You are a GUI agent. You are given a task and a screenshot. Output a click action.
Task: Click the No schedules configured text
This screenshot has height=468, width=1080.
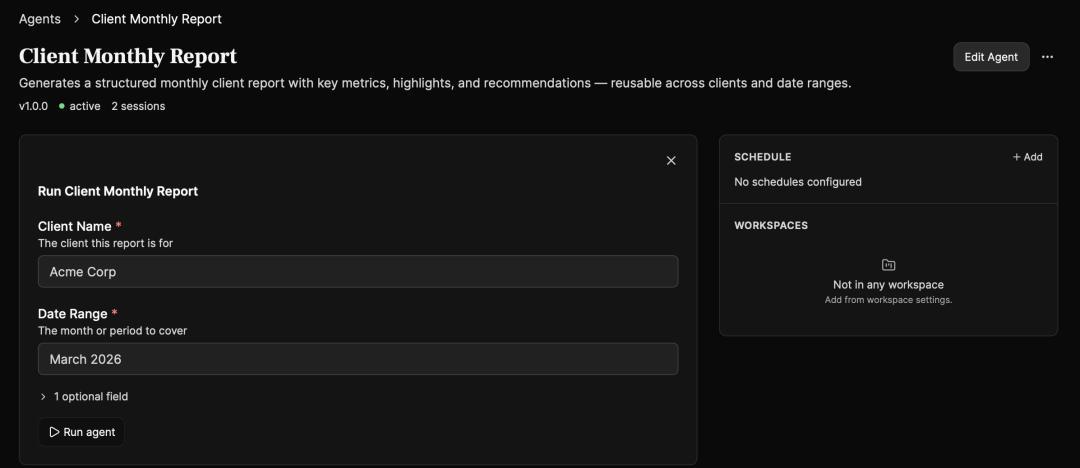pos(797,182)
